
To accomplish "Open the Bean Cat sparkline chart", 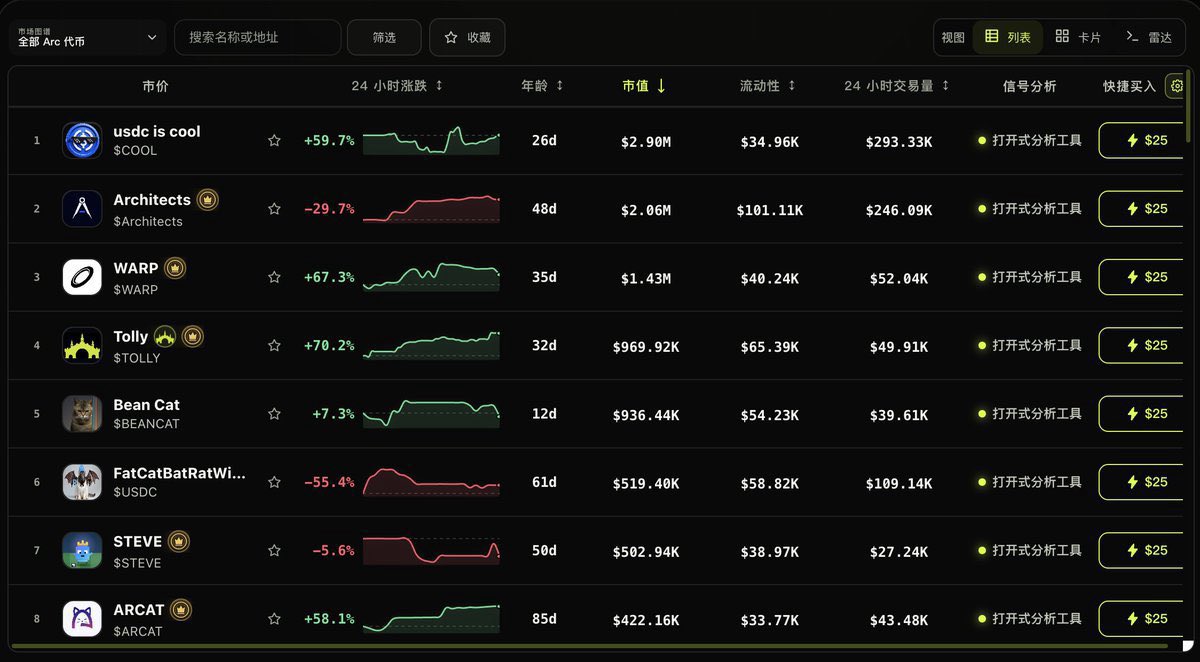I will tap(431, 414).
